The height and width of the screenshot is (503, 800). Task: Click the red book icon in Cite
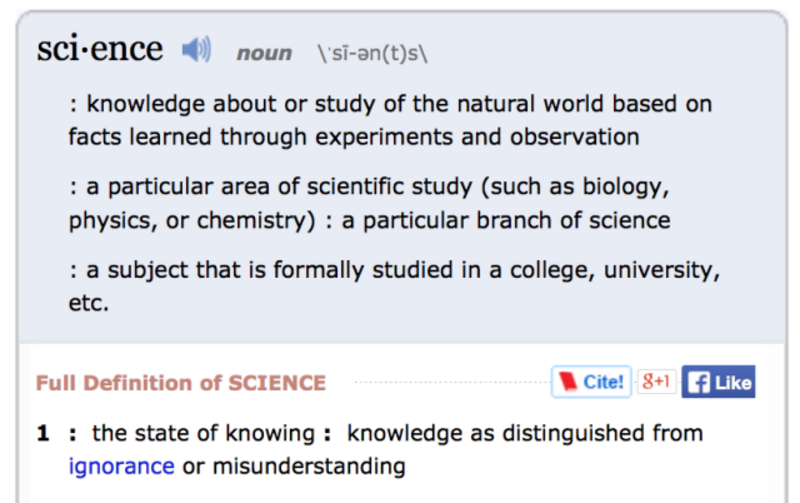point(568,382)
